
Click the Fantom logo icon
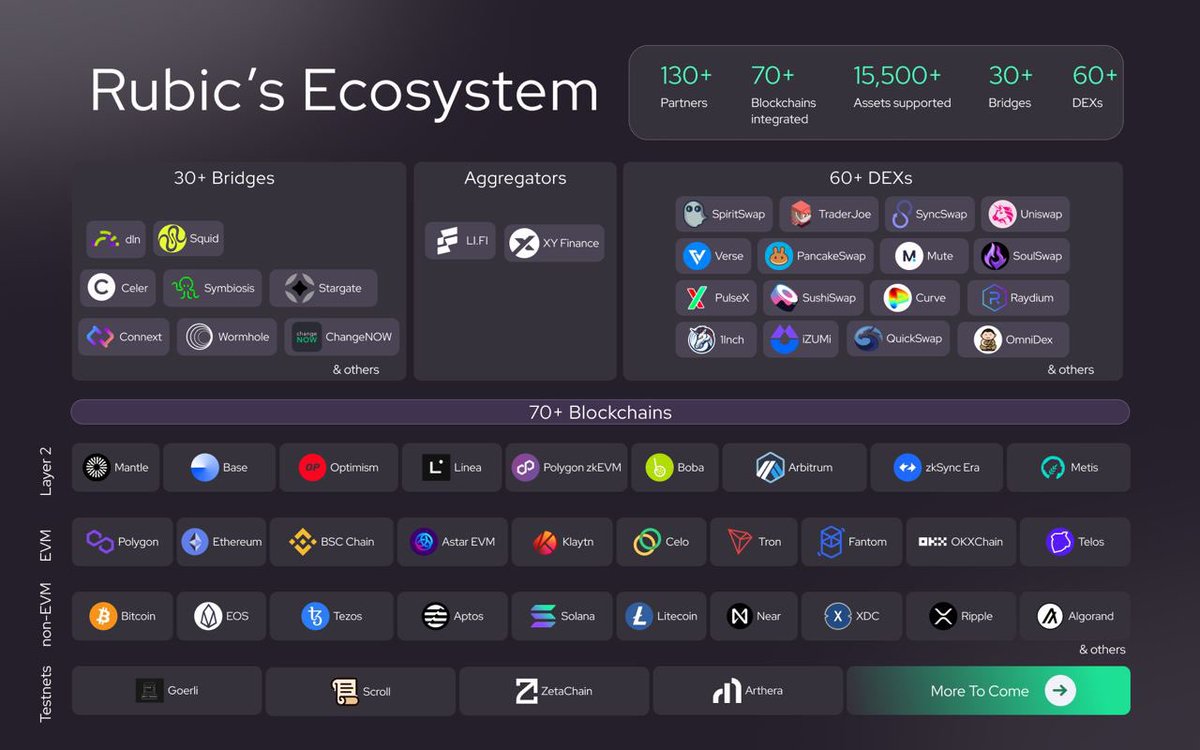(831, 542)
